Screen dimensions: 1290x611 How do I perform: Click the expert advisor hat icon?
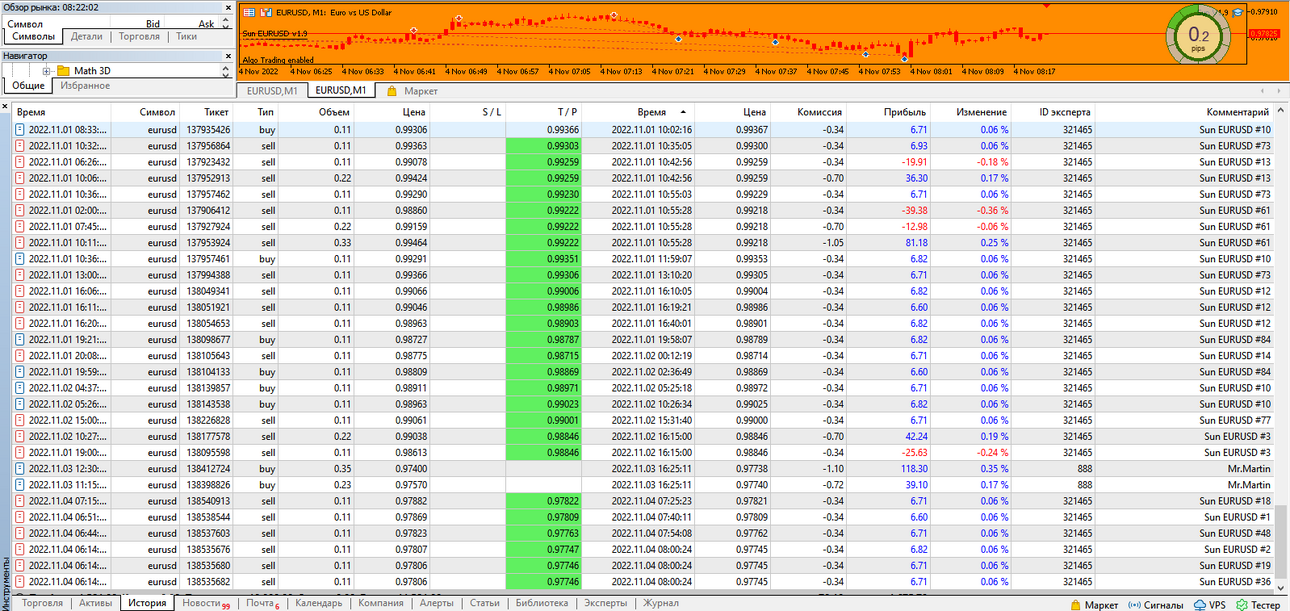[1237, 12]
